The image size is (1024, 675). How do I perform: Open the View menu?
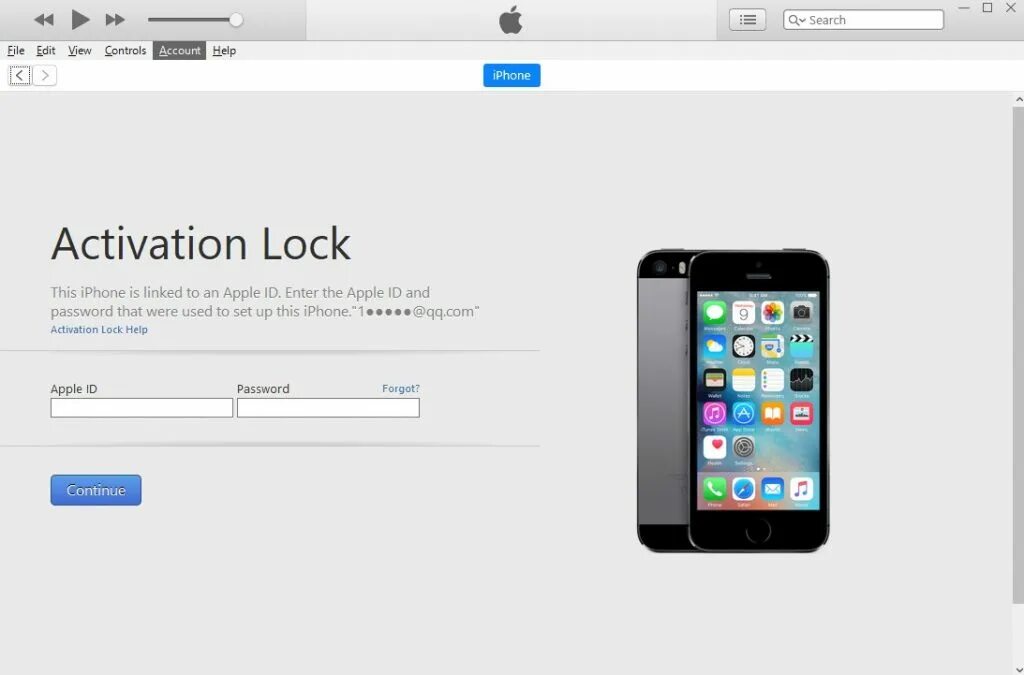point(80,50)
